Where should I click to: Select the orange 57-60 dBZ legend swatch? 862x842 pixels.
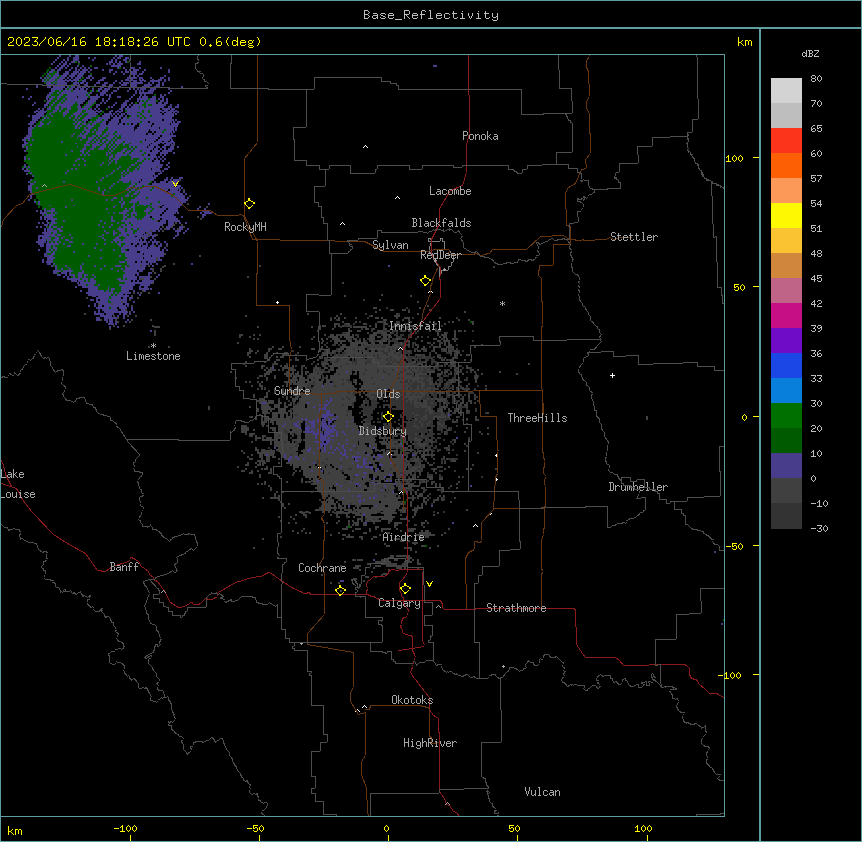[x=786, y=165]
